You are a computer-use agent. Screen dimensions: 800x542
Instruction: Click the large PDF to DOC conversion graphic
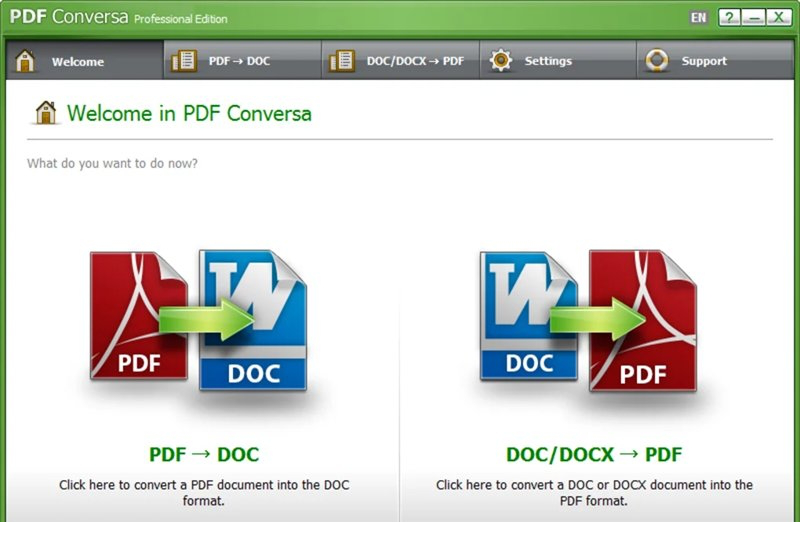[199, 321]
